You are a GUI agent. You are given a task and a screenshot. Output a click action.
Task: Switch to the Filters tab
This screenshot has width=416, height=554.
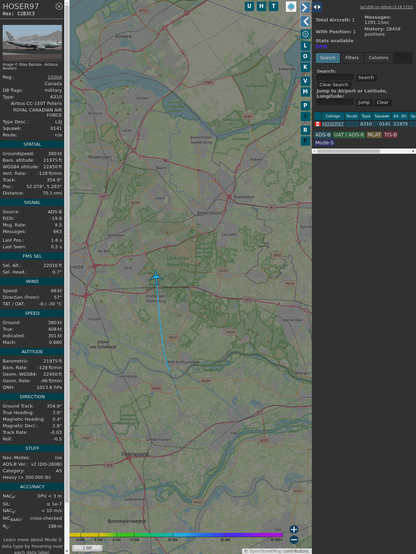coord(352,58)
